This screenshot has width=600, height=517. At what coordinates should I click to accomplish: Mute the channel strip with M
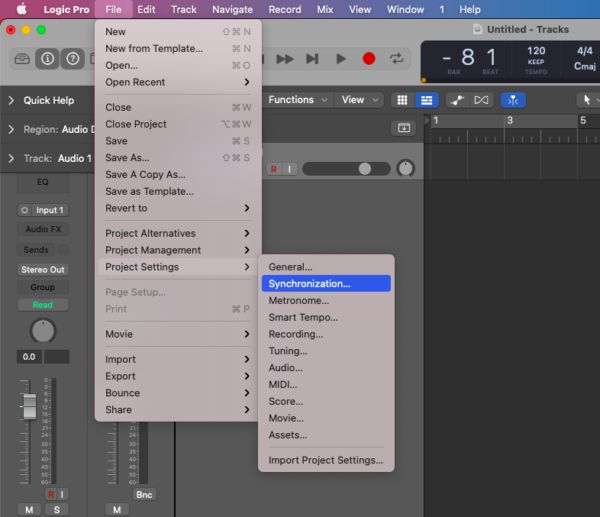(29, 510)
